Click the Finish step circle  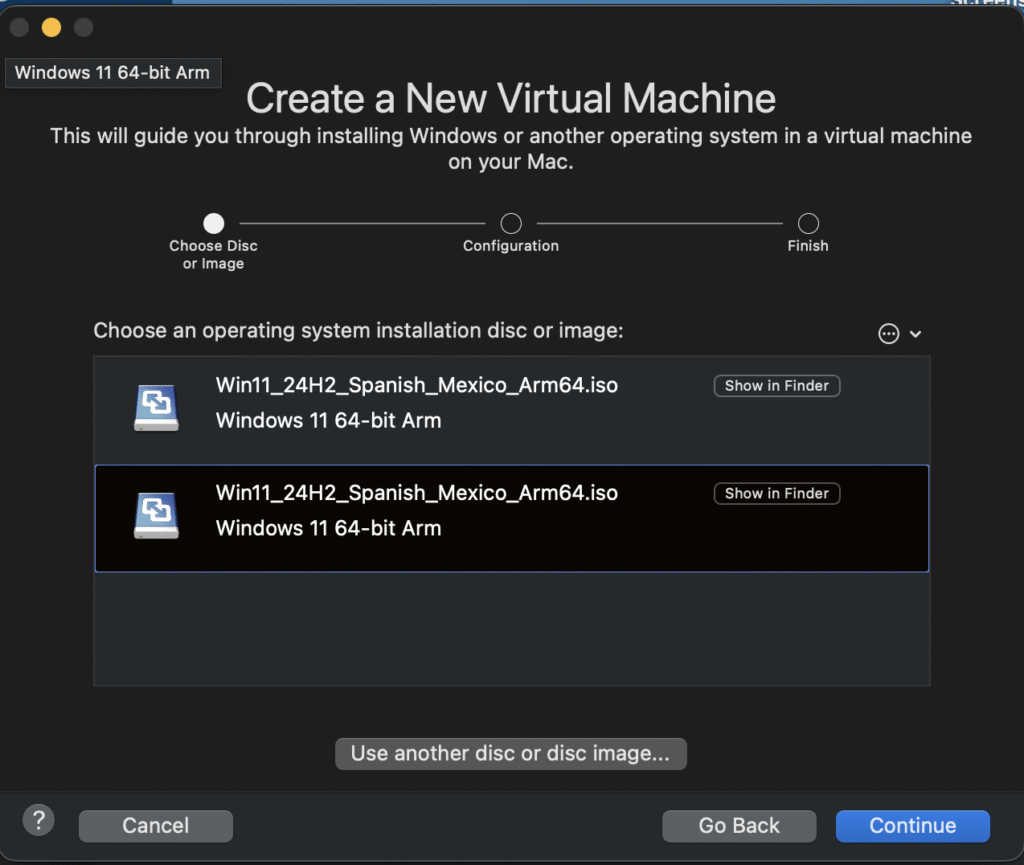[x=808, y=223]
